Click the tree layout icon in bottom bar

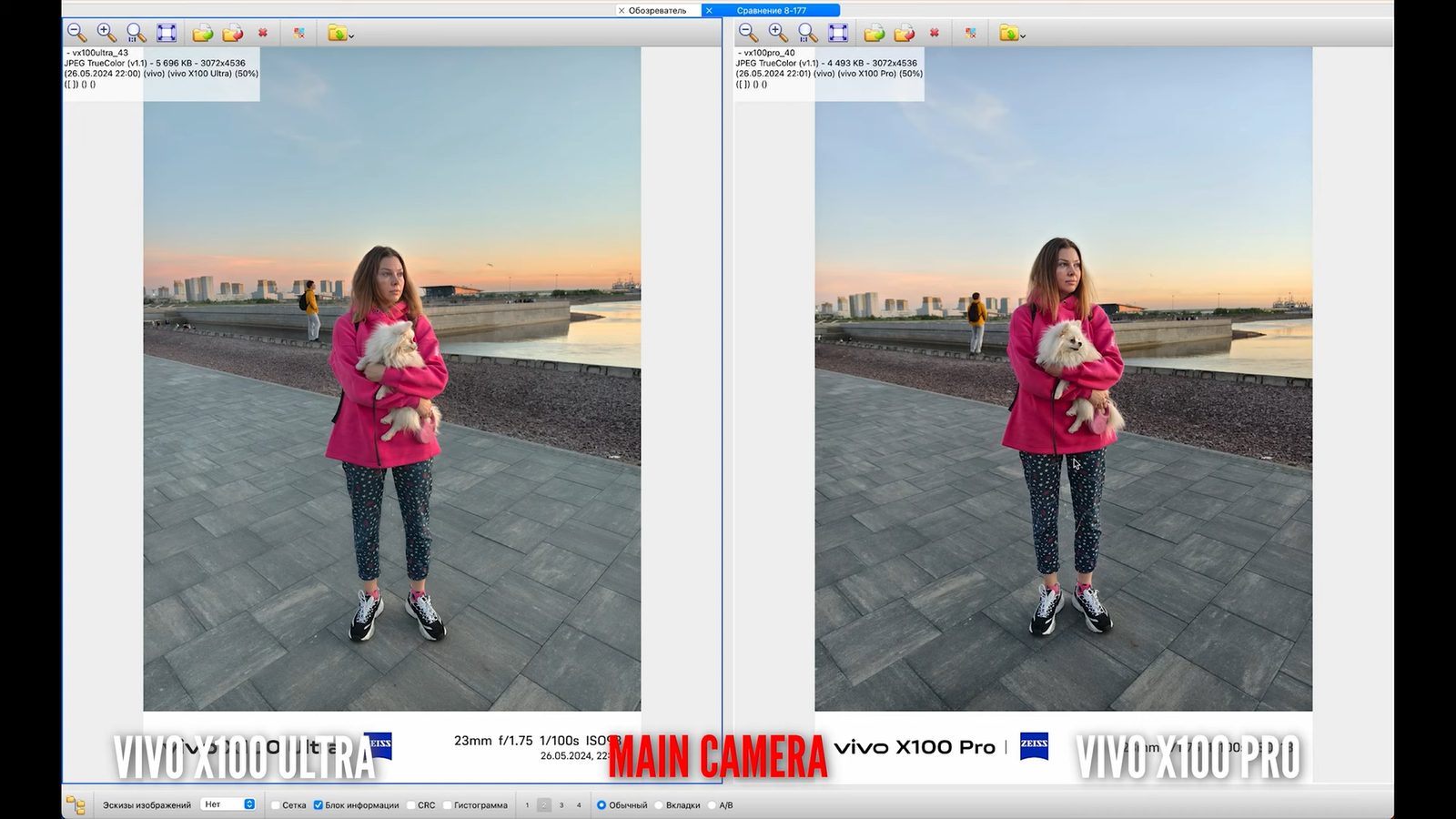click(x=76, y=805)
